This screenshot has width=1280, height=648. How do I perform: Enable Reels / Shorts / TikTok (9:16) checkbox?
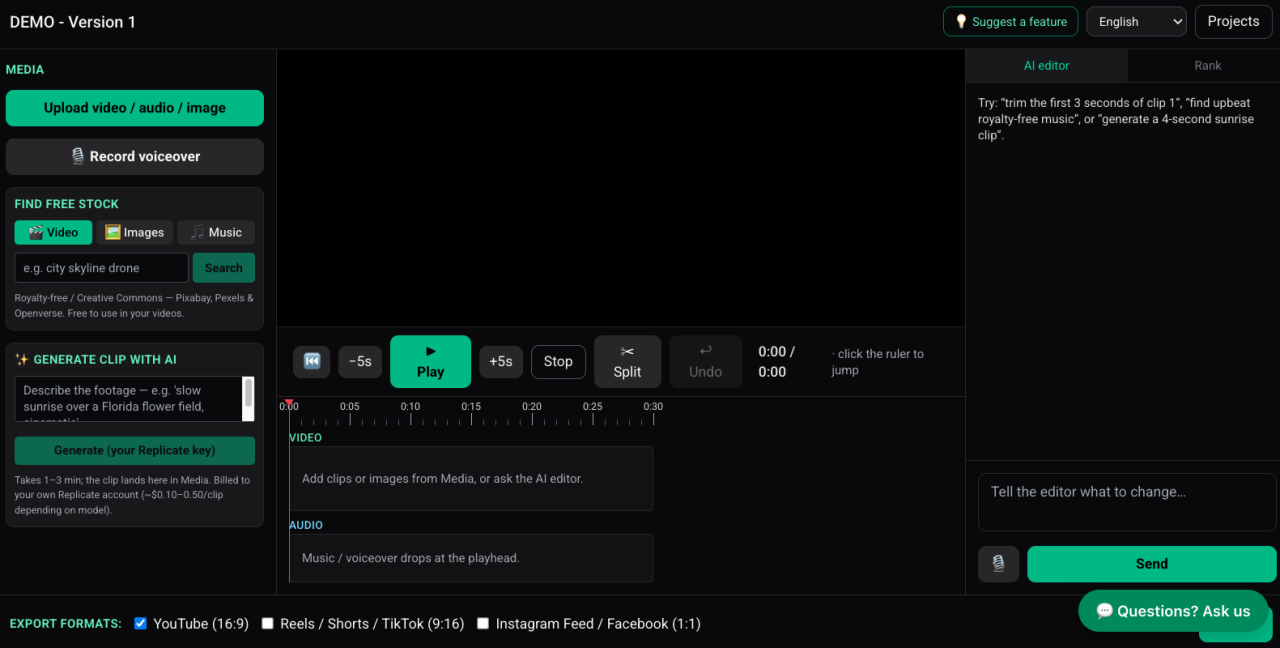coord(267,623)
